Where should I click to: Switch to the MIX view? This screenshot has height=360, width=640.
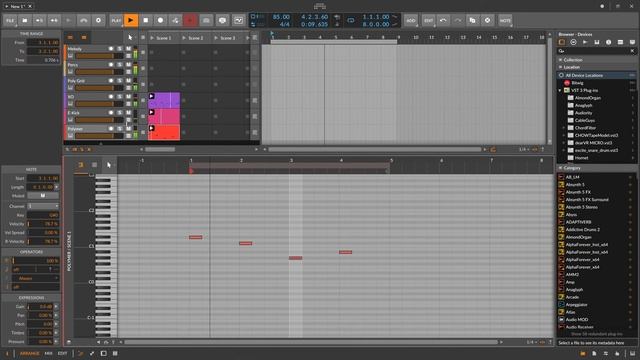[x=49, y=353]
